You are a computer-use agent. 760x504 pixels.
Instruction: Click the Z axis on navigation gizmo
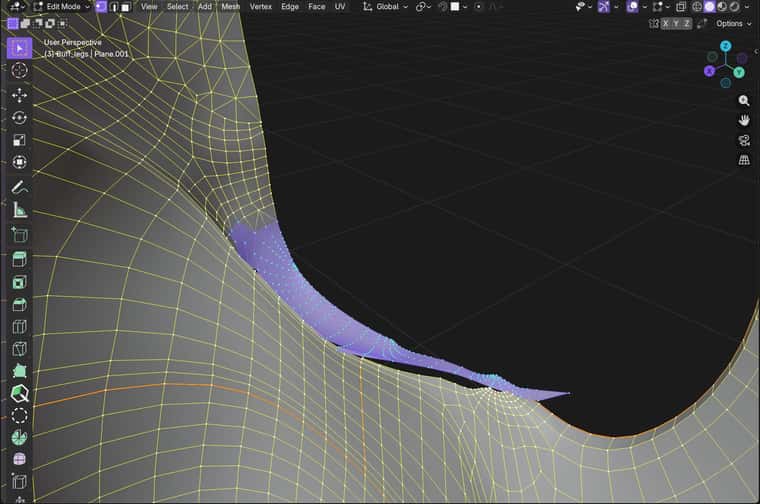click(726, 46)
